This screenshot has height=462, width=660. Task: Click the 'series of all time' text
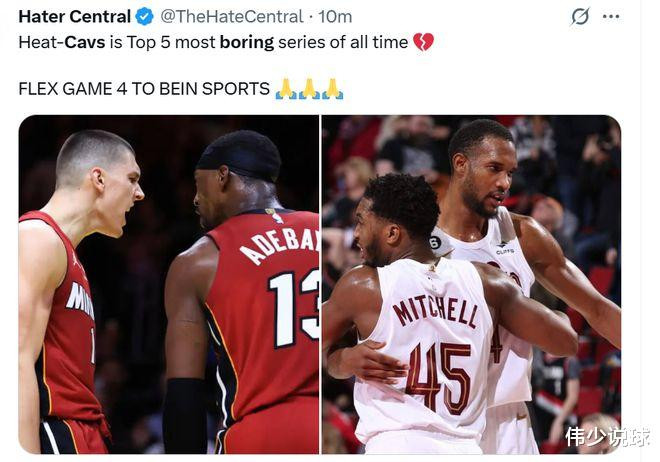(x=343, y=42)
